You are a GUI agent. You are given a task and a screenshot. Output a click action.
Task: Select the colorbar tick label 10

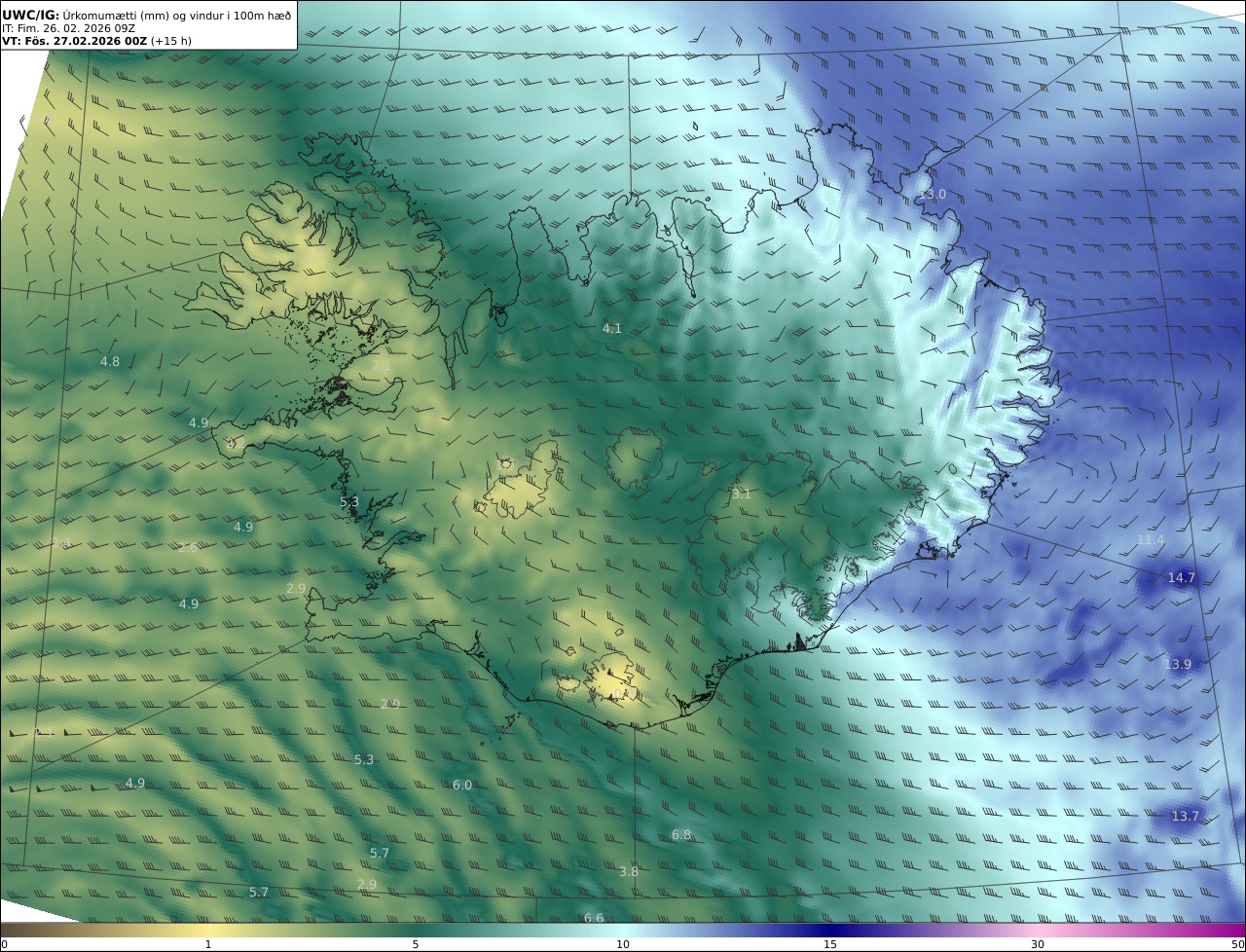coord(623,944)
